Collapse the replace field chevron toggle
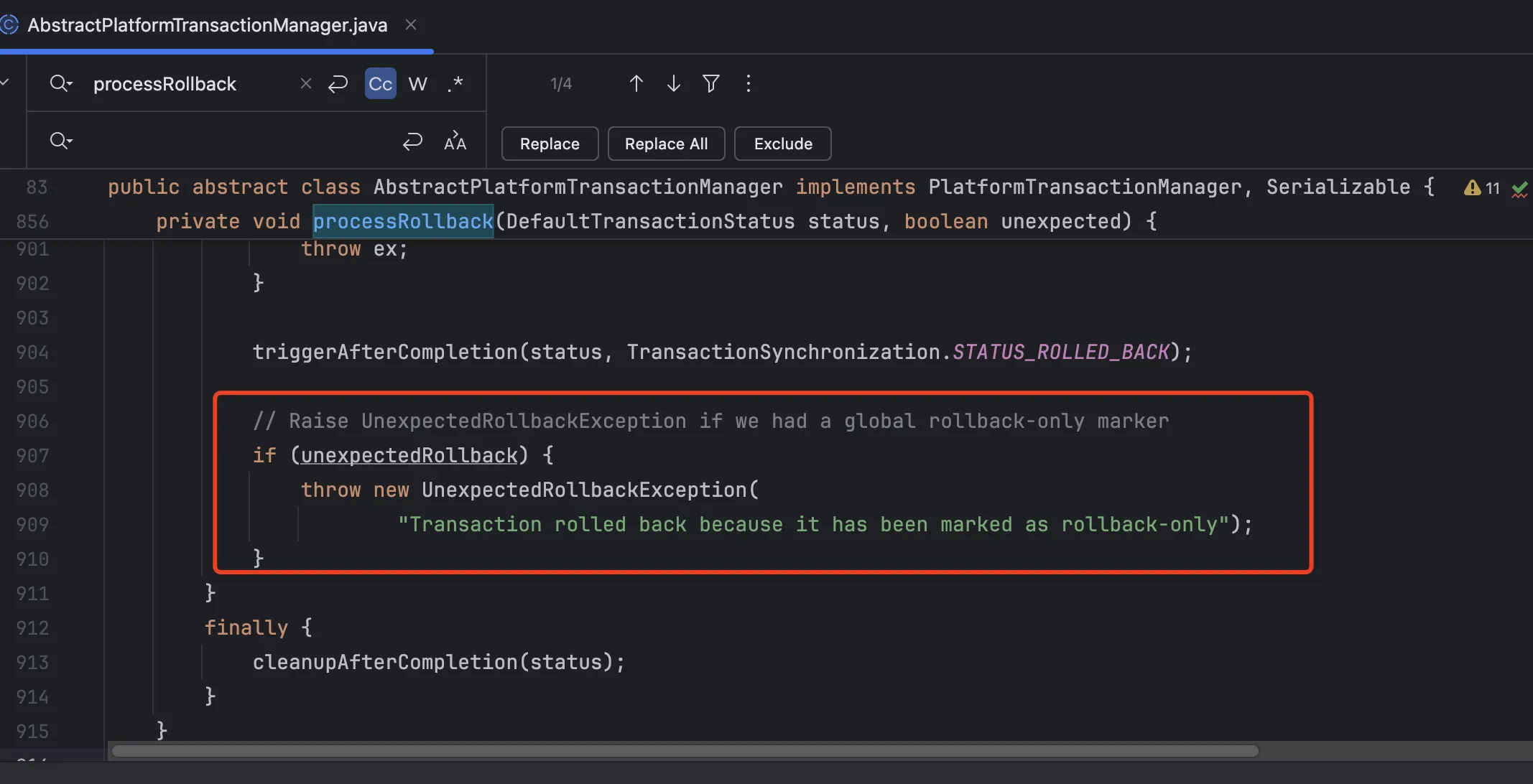Screen dimensions: 1533x784 [x=4, y=82]
